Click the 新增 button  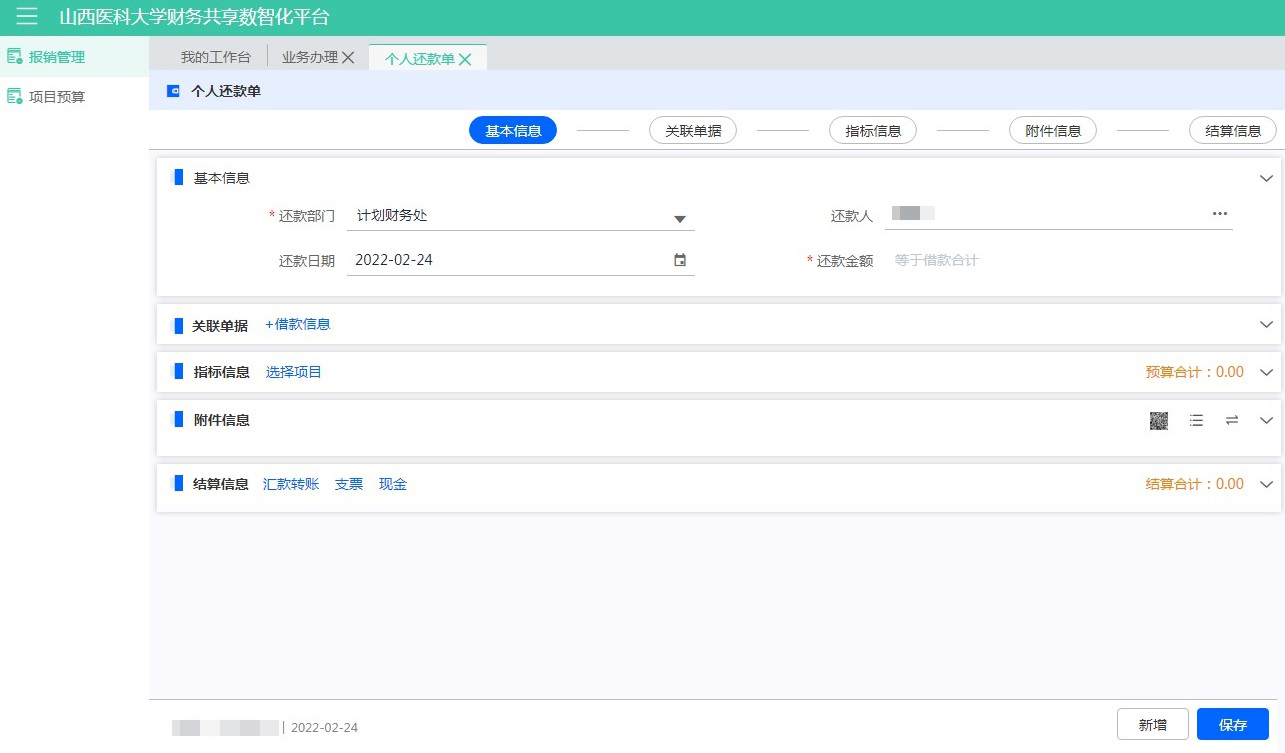pos(1152,725)
